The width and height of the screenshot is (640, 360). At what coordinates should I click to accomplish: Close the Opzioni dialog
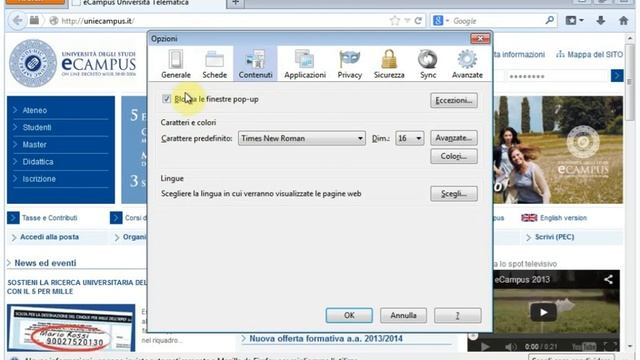(480, 38)
